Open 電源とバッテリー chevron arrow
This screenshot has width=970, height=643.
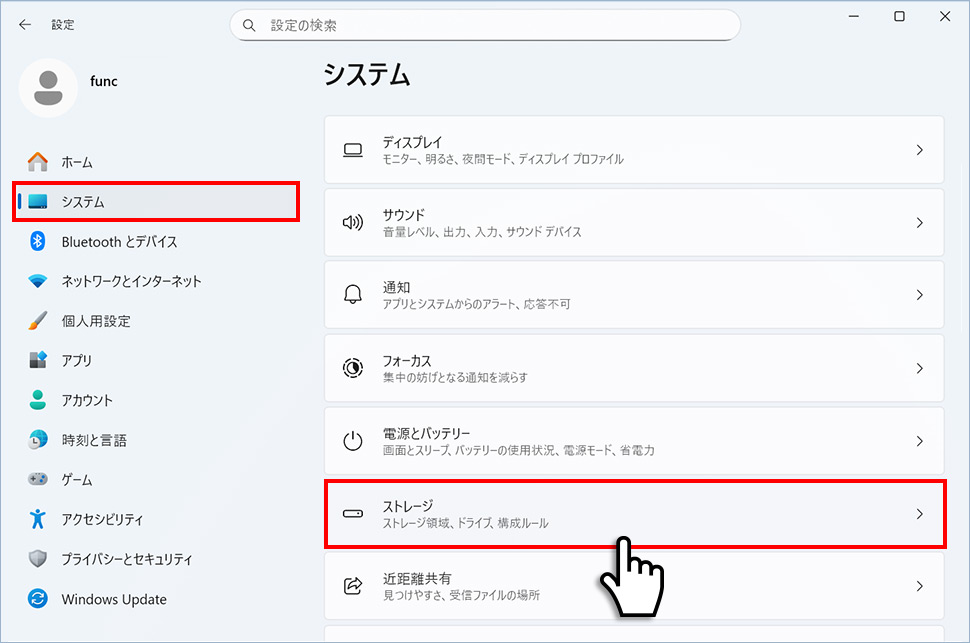[919, 441]
